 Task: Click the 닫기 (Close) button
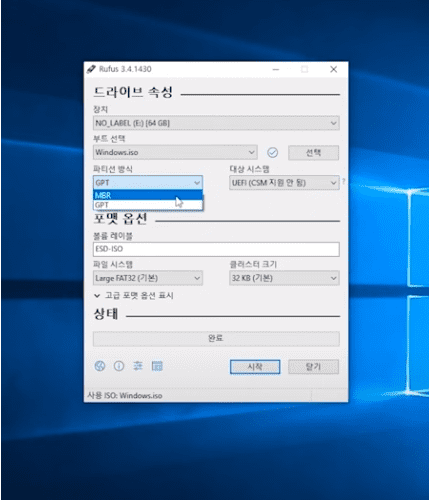coord(313,367)
